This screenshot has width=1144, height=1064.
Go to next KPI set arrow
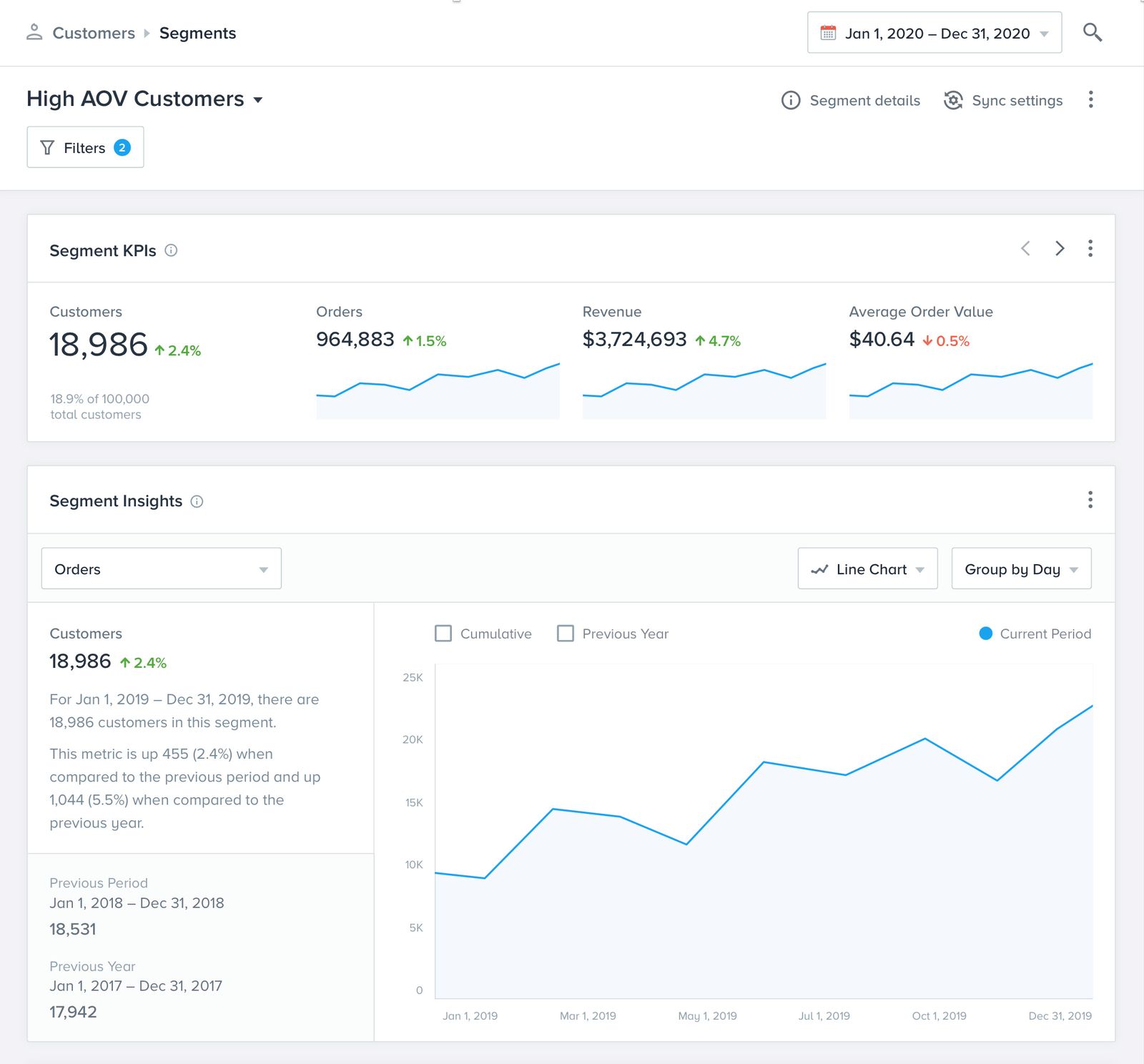point(1060,248)
